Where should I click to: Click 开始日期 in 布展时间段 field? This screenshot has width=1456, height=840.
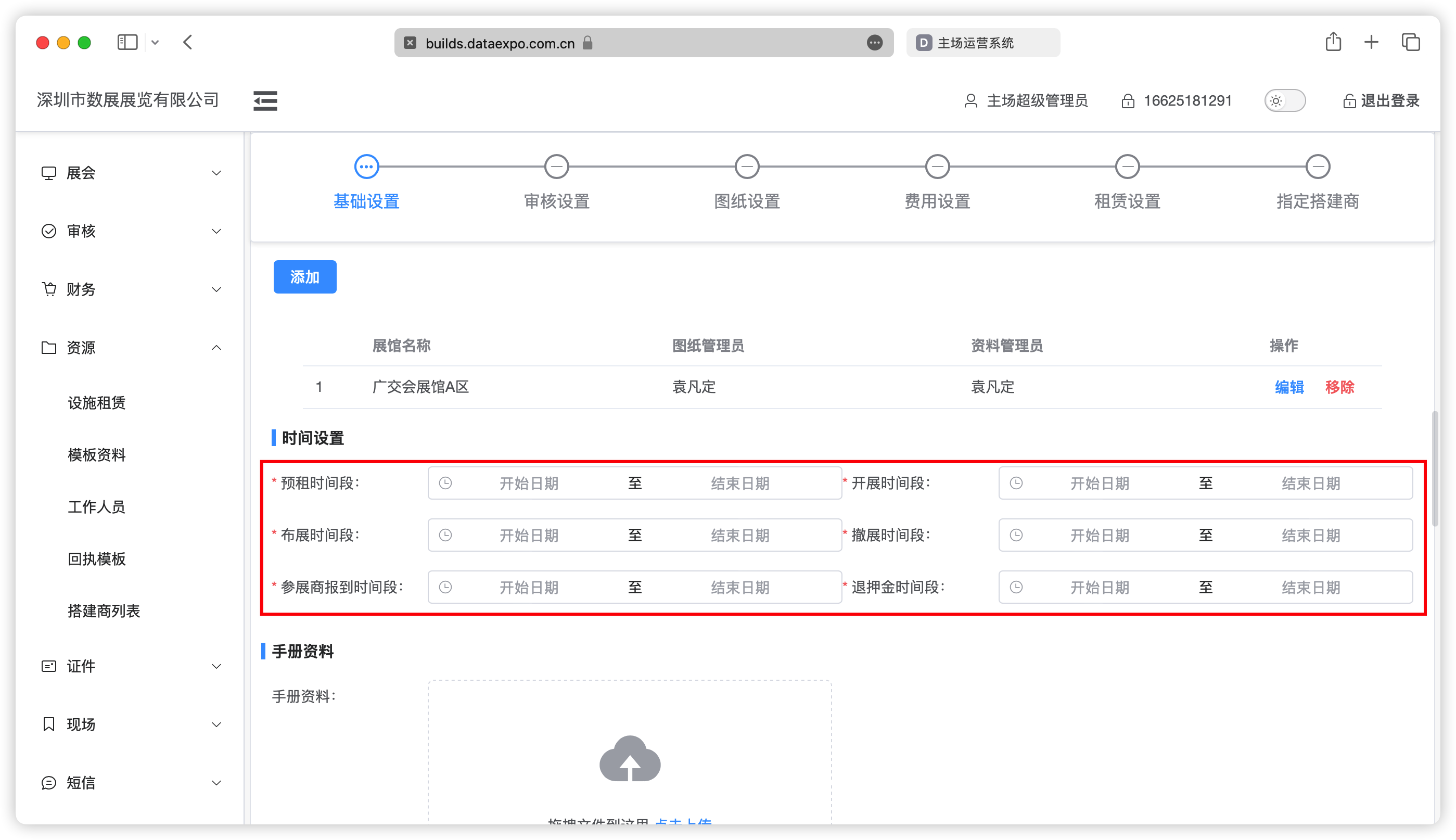[528, 536]
